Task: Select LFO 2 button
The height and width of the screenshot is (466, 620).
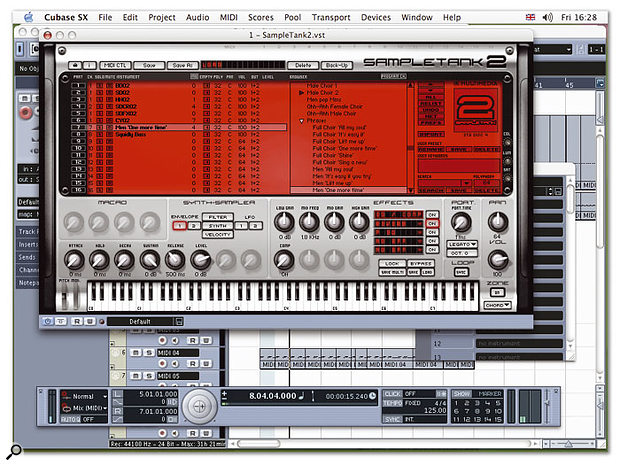Action: [x=255, y=226]
